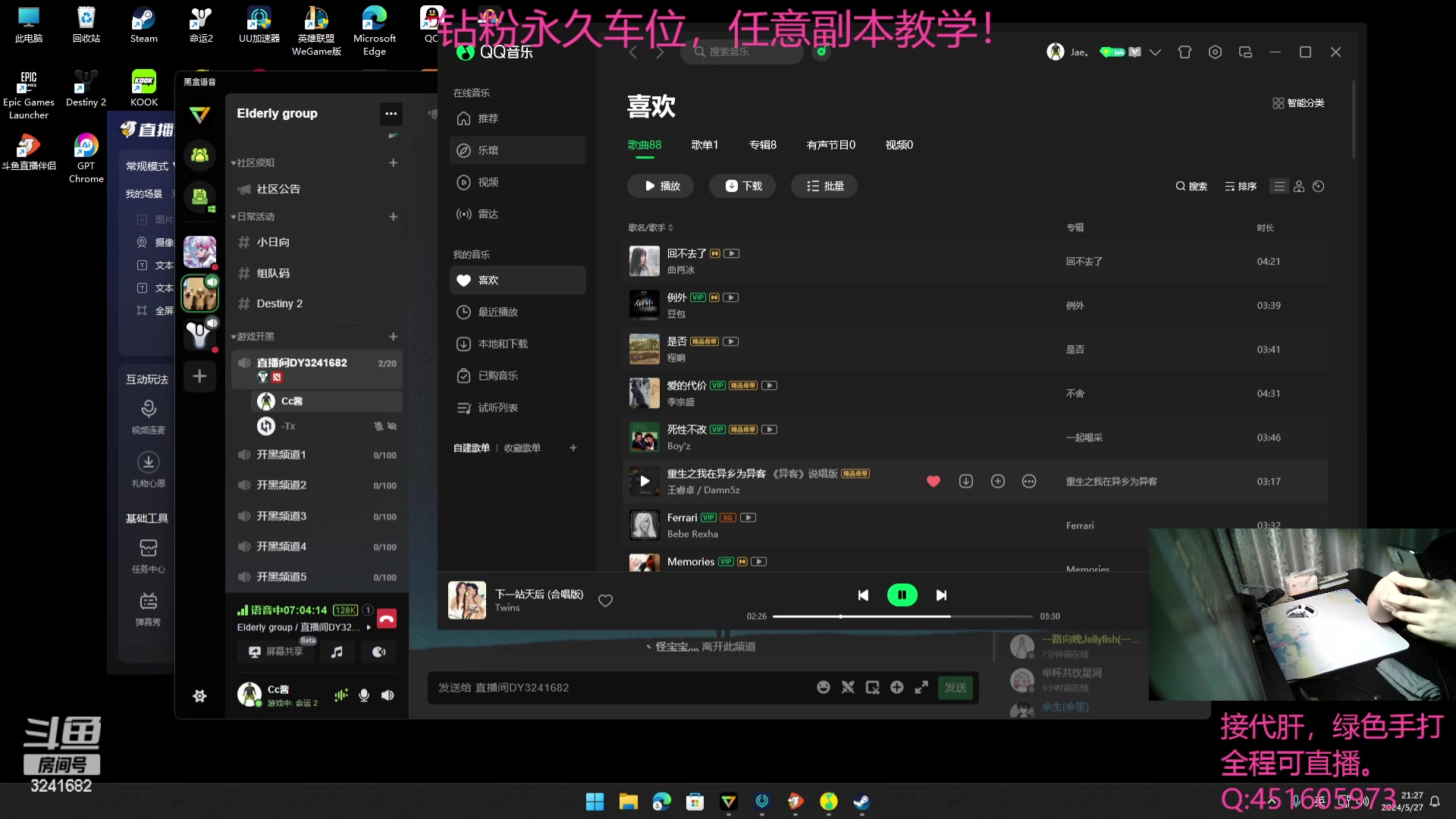Image resolution: width=1456 pixels, height=819 pixels.
Task: Open the music note voice feature
Action: pyautogui.click(x=337, y=651)
